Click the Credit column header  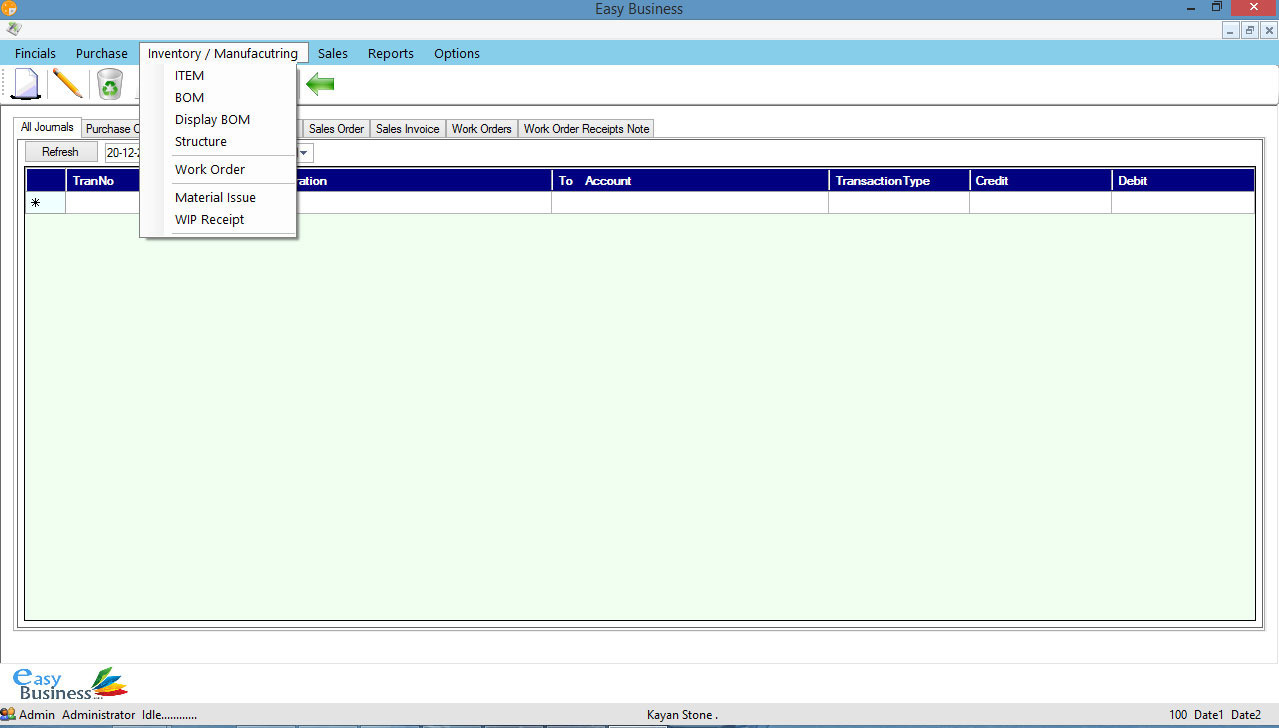coord(1040,181)
